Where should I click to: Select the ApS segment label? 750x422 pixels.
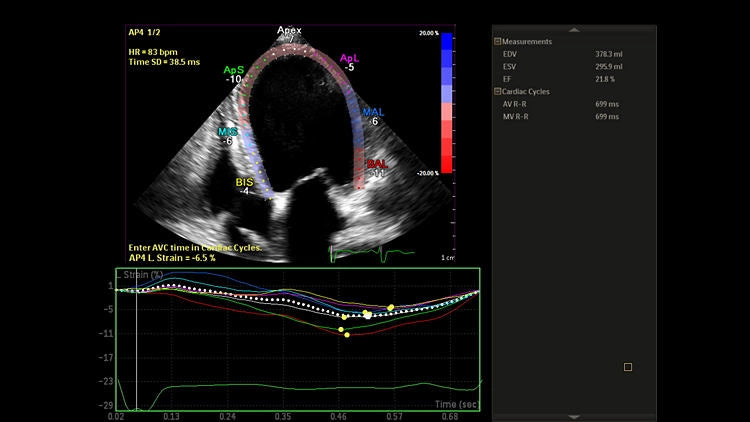[233, 70]
